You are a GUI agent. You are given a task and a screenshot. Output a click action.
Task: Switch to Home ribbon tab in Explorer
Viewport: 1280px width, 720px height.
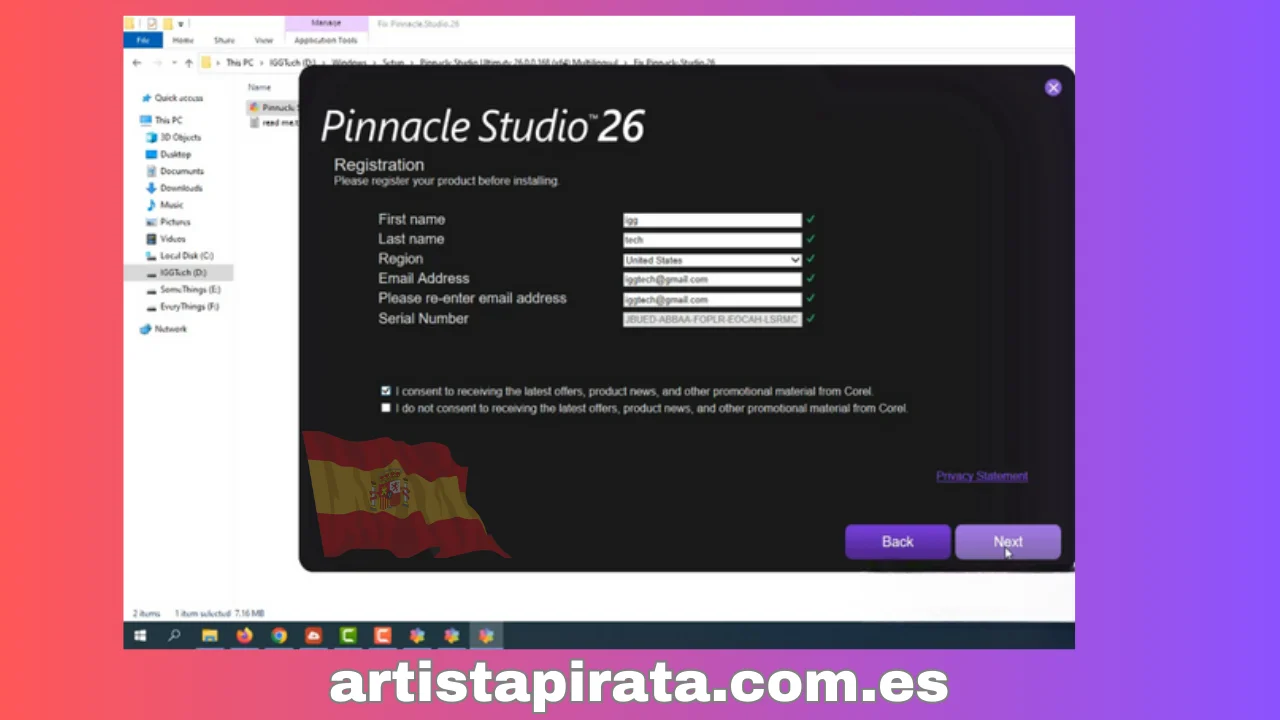click(x=183, y=40)
